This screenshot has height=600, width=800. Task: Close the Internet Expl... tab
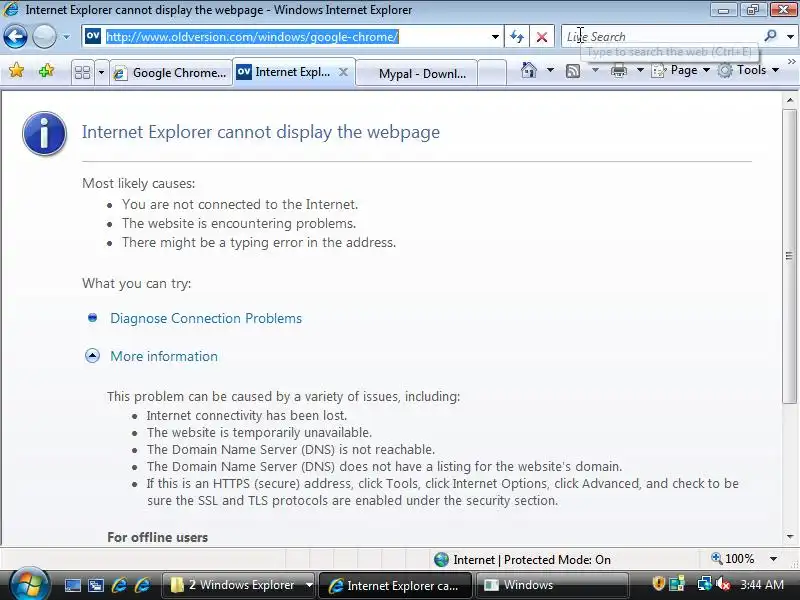(x=343, y=72)
